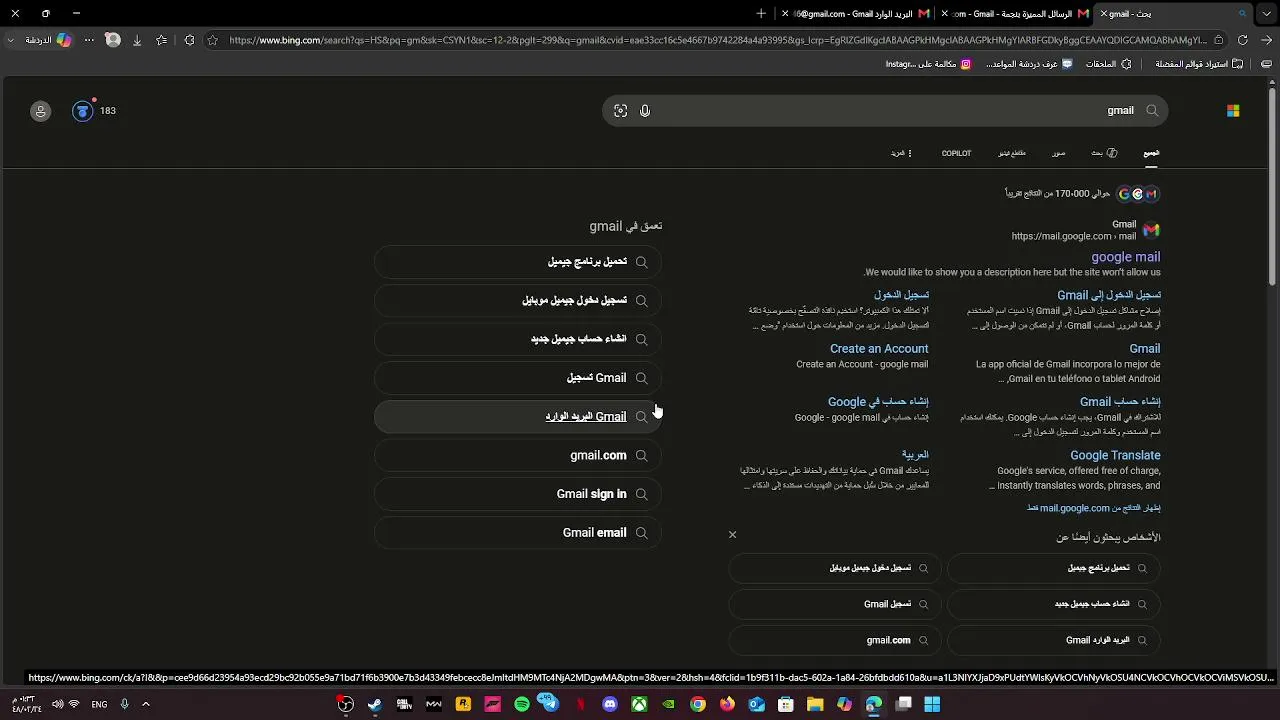Open the Instagram bookmark in favorites bar
This screenshot has height=720, width=1280.
928,64
